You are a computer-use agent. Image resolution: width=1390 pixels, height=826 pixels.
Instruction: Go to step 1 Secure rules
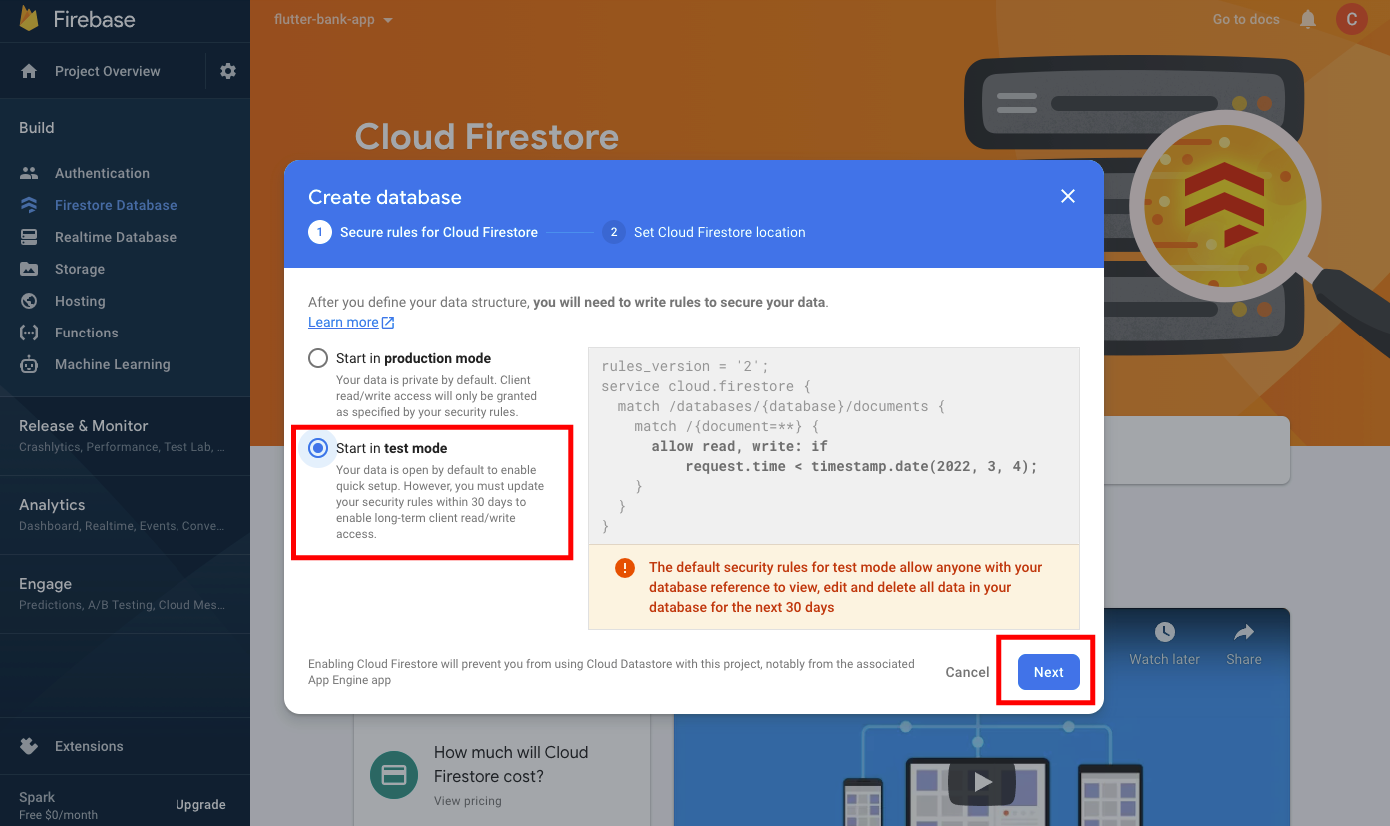coord(423,232)
